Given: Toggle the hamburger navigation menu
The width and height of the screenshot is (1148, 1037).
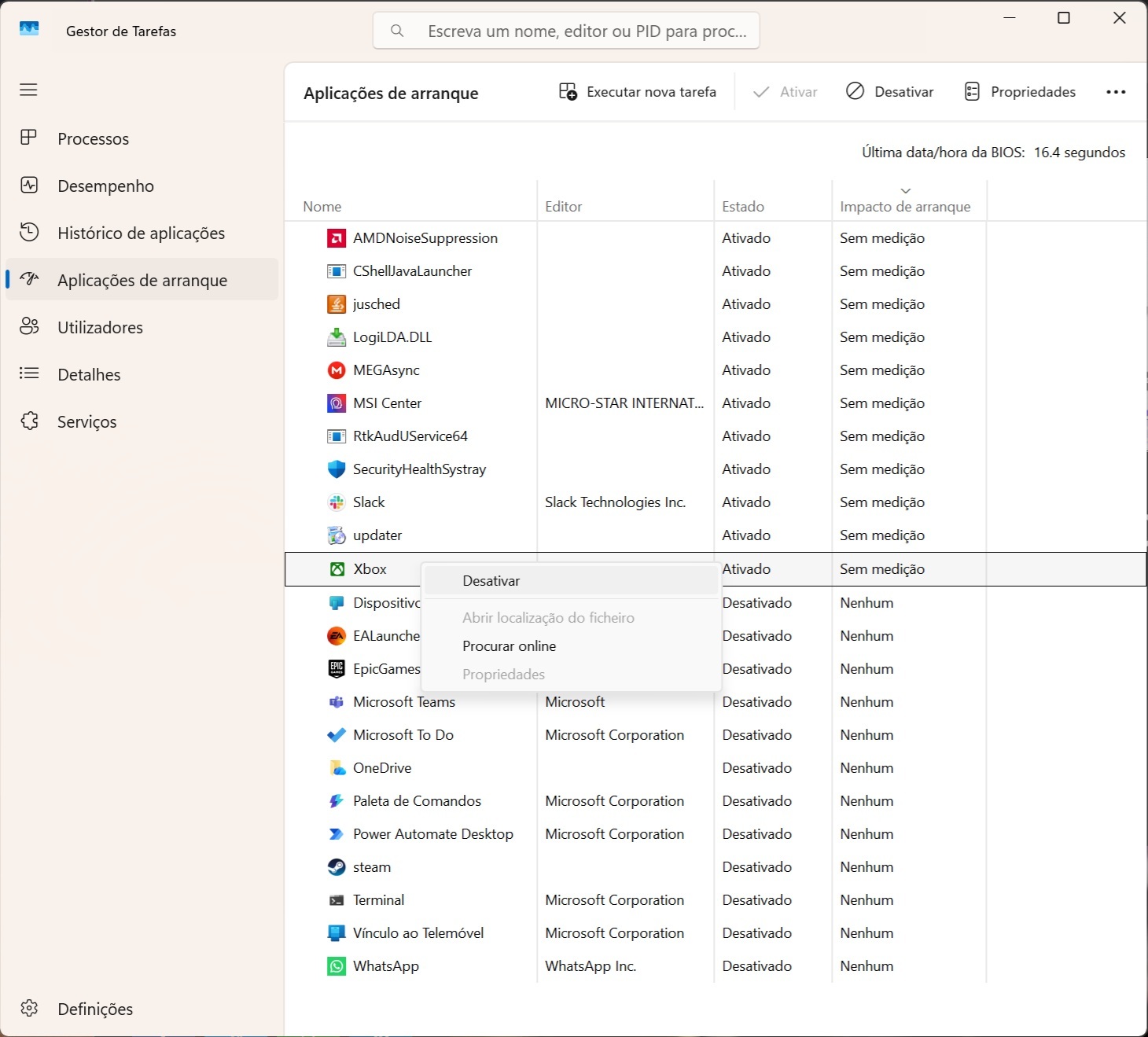Looking at the screenshot, I should pyautogui.click(x=28, y=90).
